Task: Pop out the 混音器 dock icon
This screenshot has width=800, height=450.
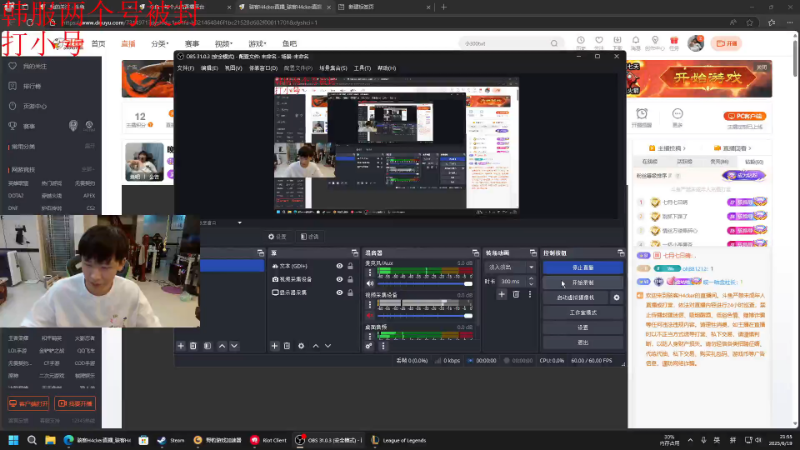Action: pos(476,253)
